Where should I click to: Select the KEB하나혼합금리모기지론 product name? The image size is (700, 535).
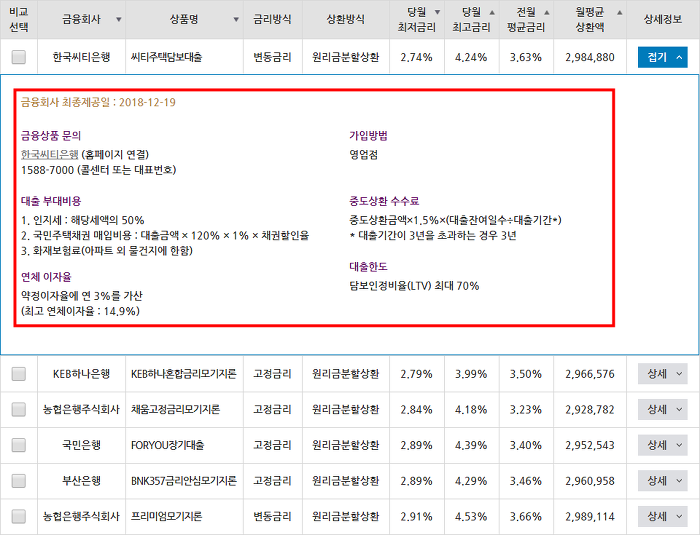coord(183,374)
